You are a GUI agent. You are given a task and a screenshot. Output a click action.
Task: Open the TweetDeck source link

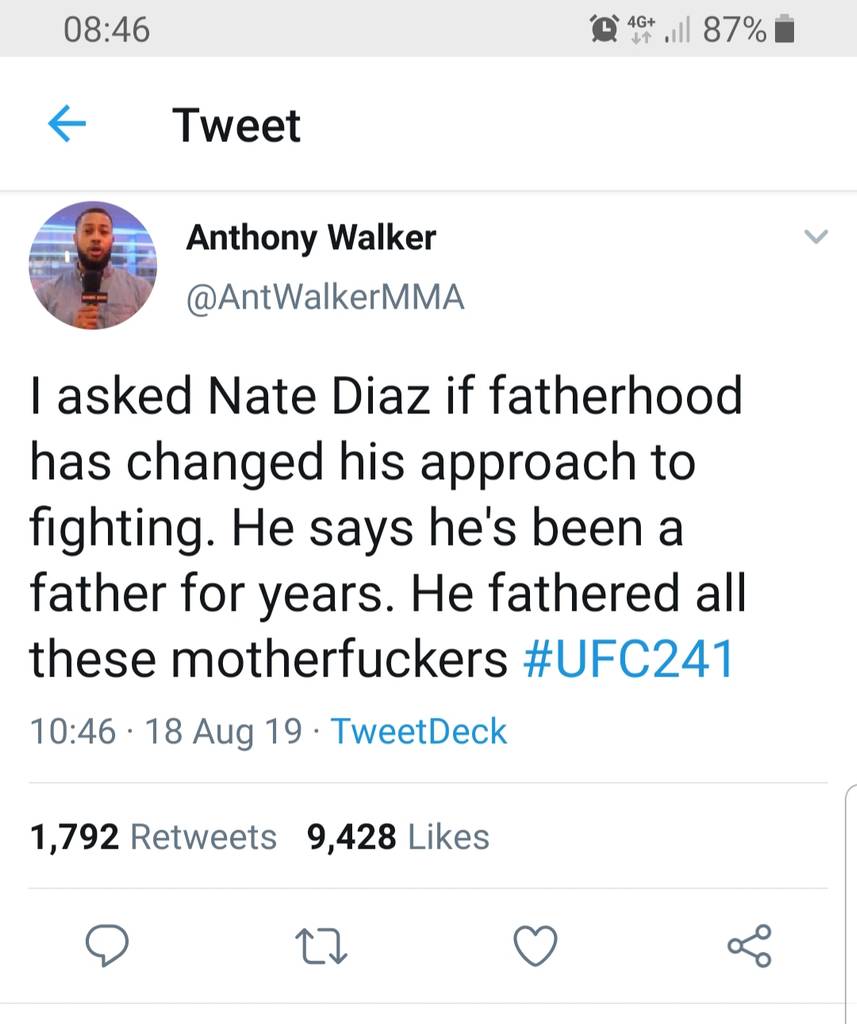tap(418, 732)
